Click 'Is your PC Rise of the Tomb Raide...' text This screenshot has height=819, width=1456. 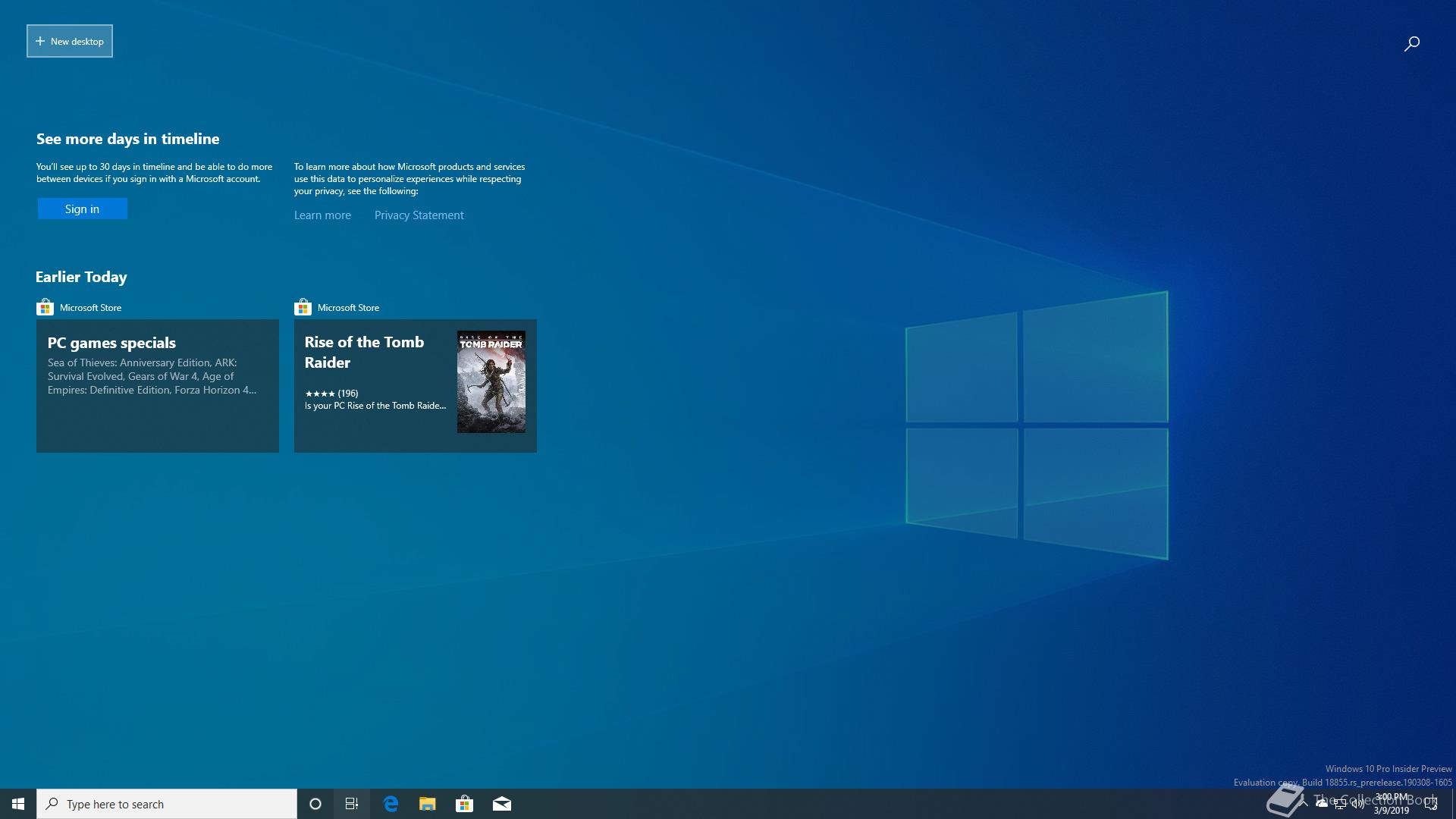pyautogui.click(x=375, y=406)
